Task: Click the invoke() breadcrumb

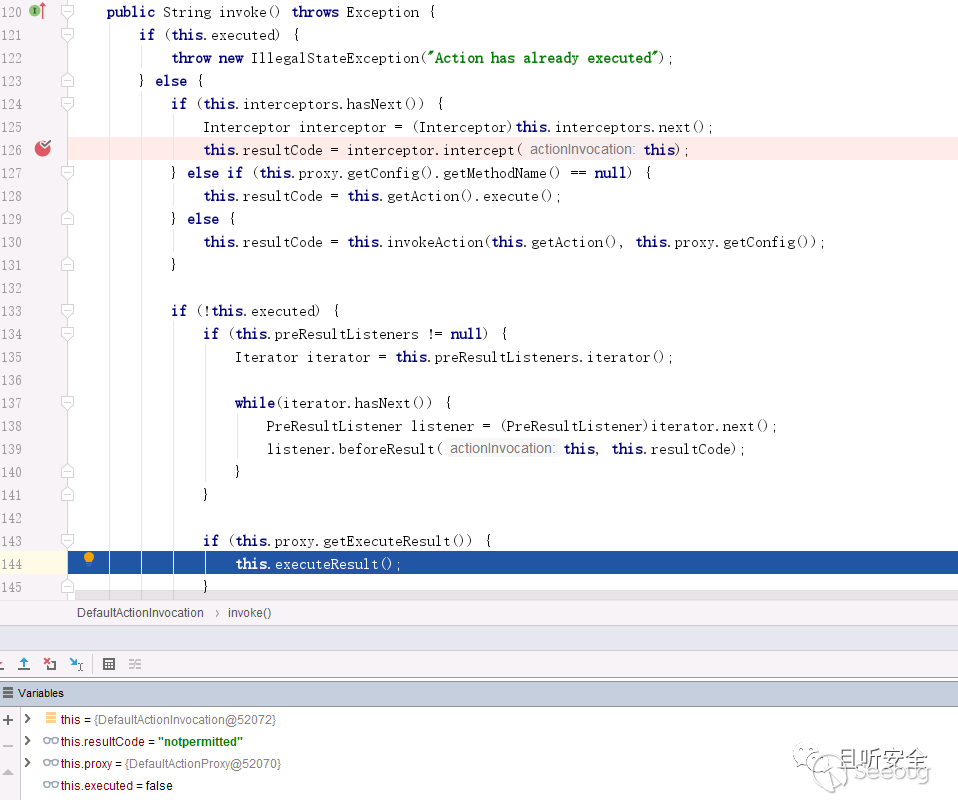Action: coord(249,612)
